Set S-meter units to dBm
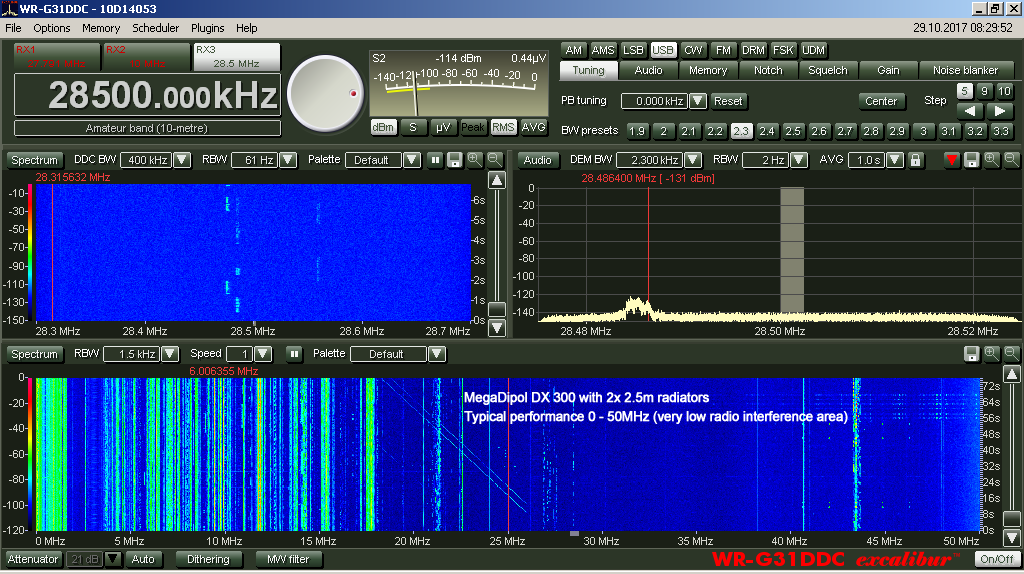Image resolution: width=1024 pixels, height=574 pixels. pos(383,127)
